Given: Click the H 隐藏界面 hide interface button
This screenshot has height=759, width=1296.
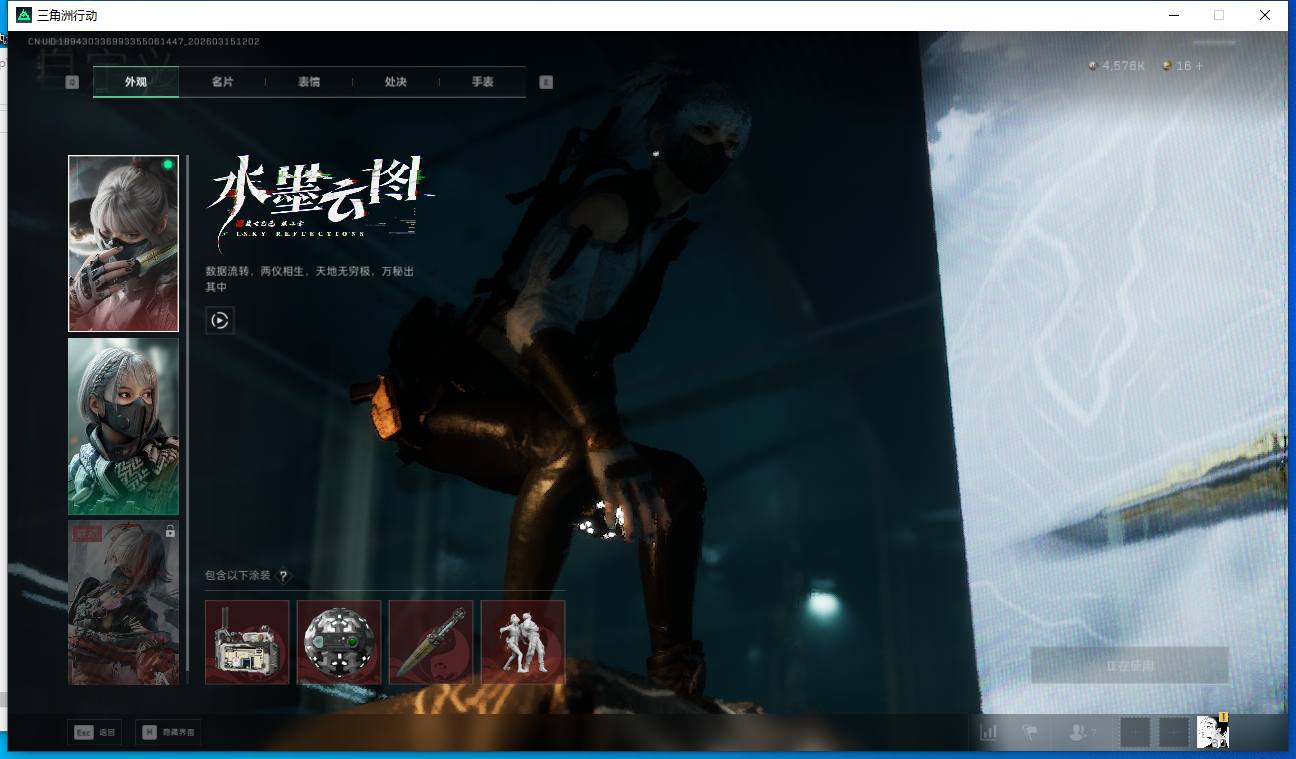Looking at the screenshot, I should 168,733.
